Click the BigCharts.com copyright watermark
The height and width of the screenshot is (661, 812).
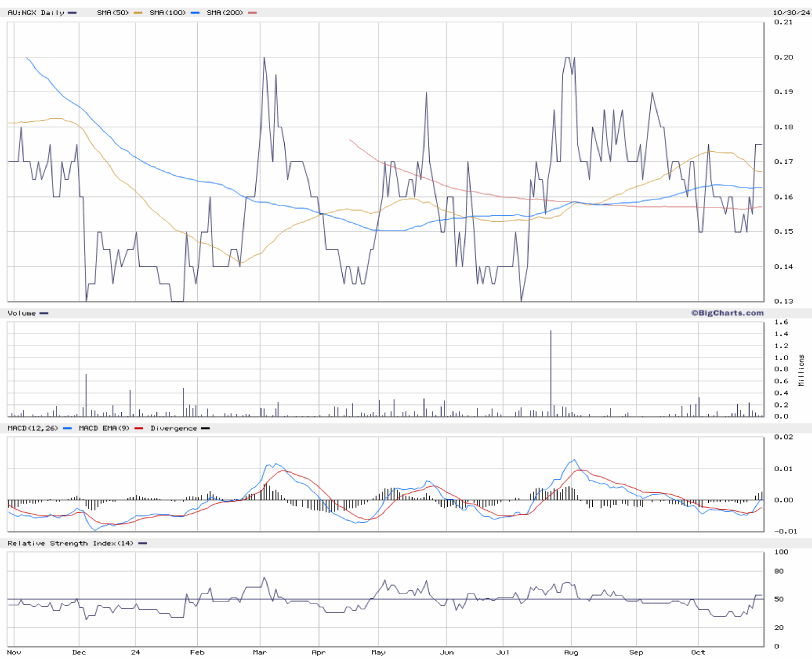pos(726,312)
